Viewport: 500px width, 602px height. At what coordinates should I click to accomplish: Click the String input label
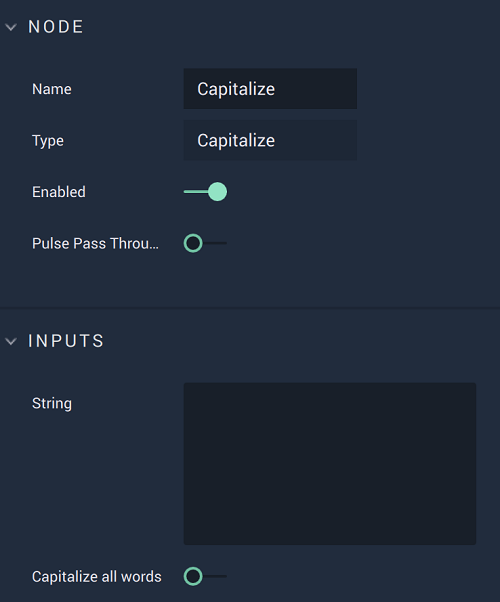[x=52, y=404]
